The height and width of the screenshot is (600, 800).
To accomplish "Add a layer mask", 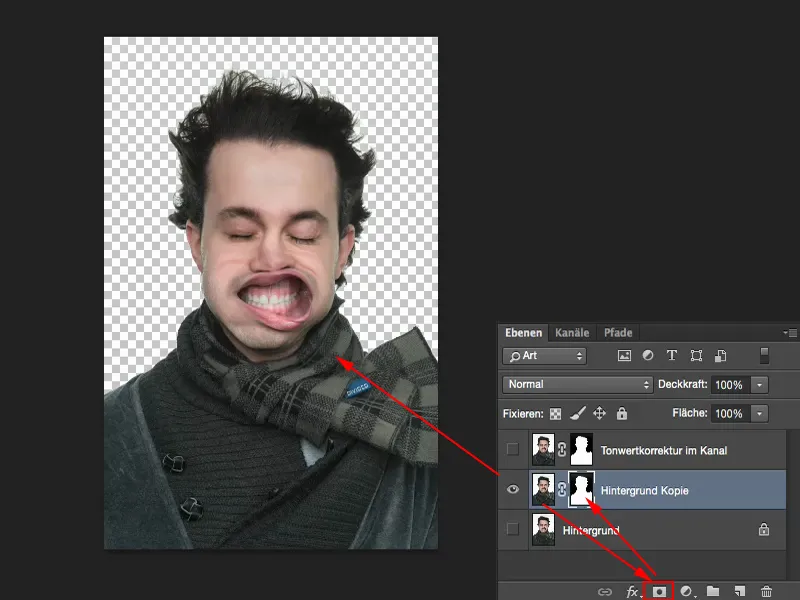I will pos(659,591).
